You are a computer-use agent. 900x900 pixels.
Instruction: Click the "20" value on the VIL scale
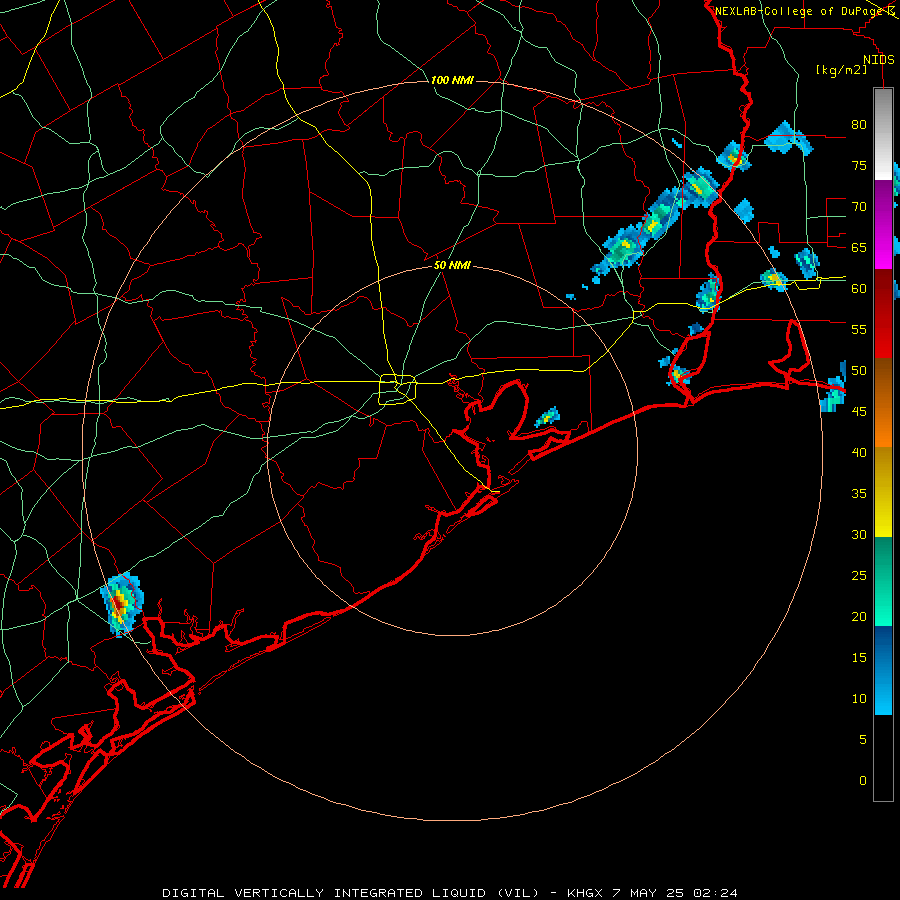859,616
